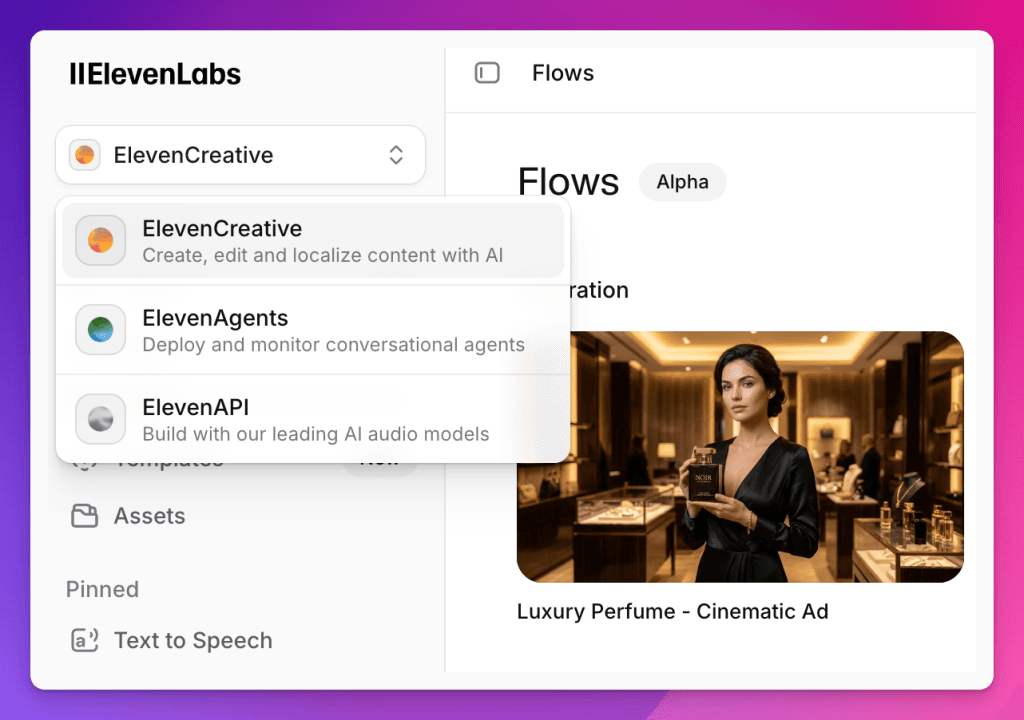1024x720 pixels.
Task: Open the Luxury Perfume ad thumbnail
Action: coord(740,457)
